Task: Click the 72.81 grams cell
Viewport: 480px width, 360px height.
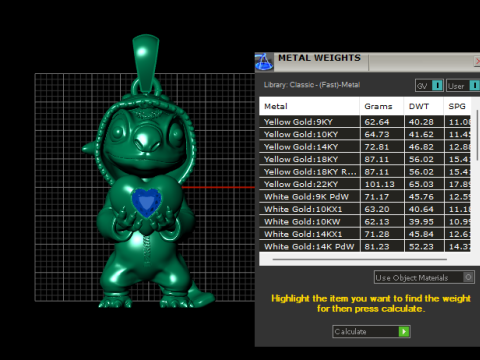Action: point(382,147)
